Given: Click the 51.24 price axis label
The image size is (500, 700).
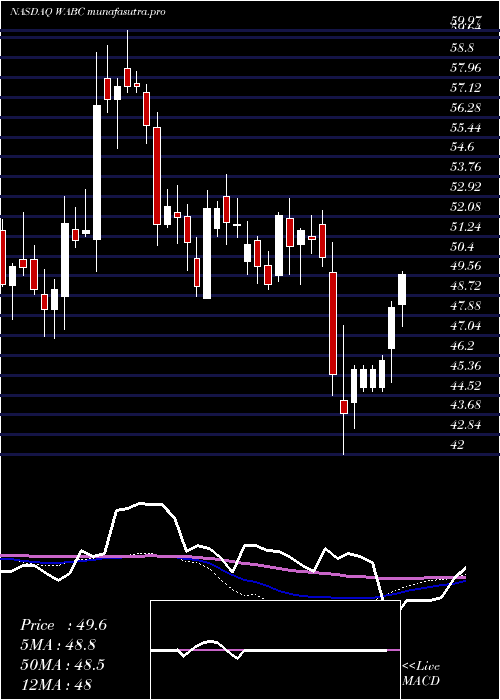Looking at the screenshot, I should pyautogui.click(x=466, y=227).
